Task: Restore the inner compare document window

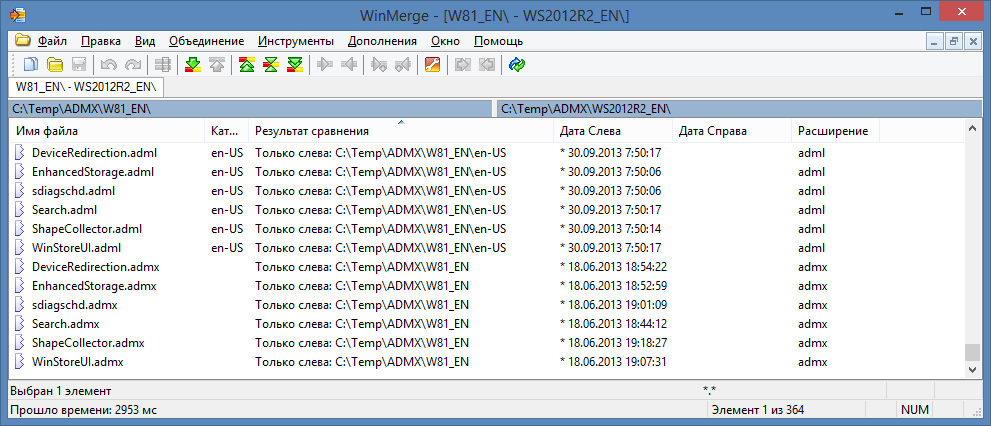Action: 953,42
